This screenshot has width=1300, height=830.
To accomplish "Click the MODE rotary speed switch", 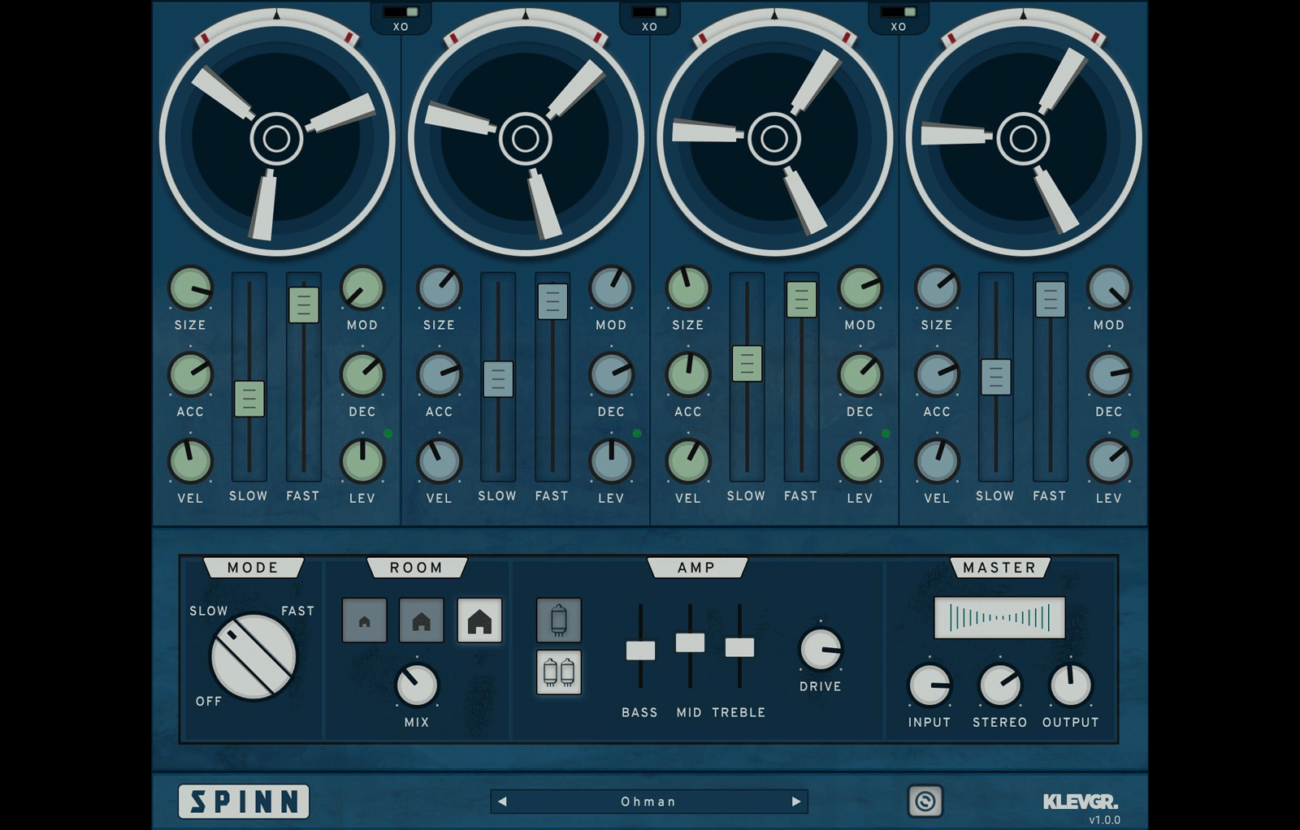I will click(x=253, y=656).
